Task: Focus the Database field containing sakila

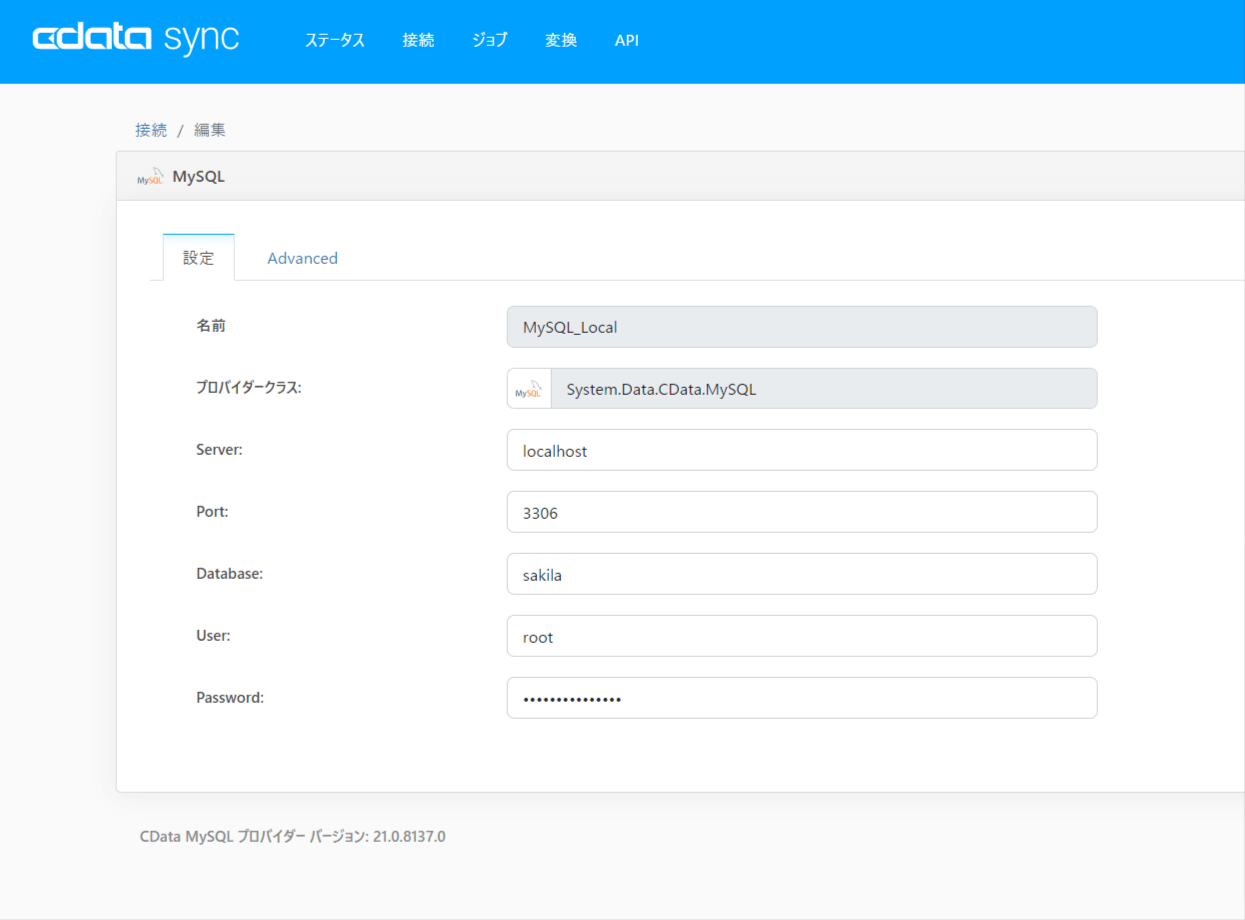Action: 801,575
